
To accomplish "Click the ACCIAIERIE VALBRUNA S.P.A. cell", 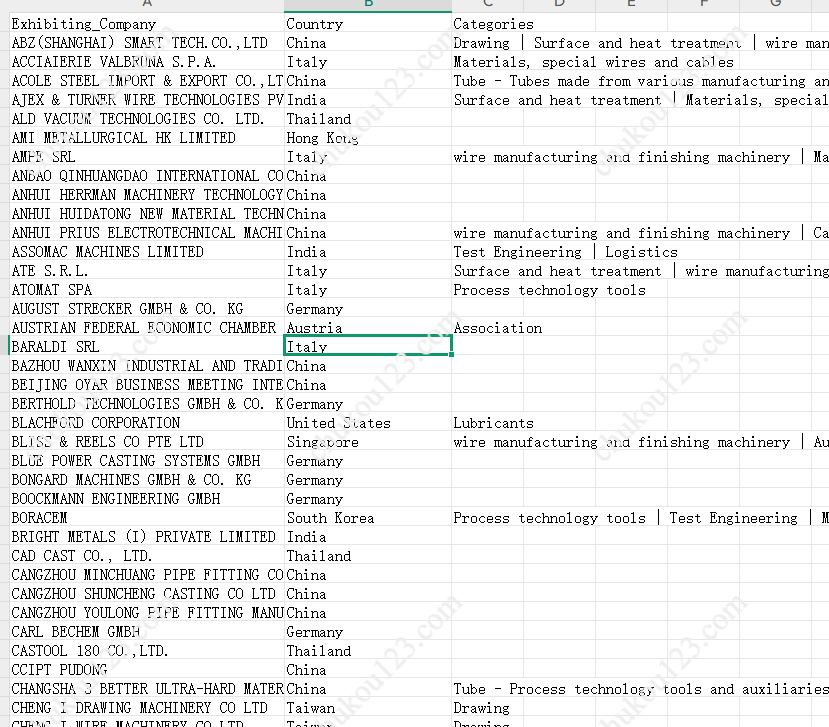I will [146, 62].
